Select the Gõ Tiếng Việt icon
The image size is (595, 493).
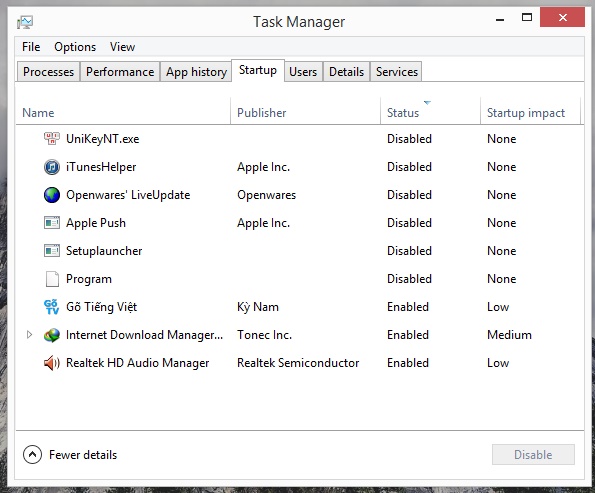pos(51,307)
